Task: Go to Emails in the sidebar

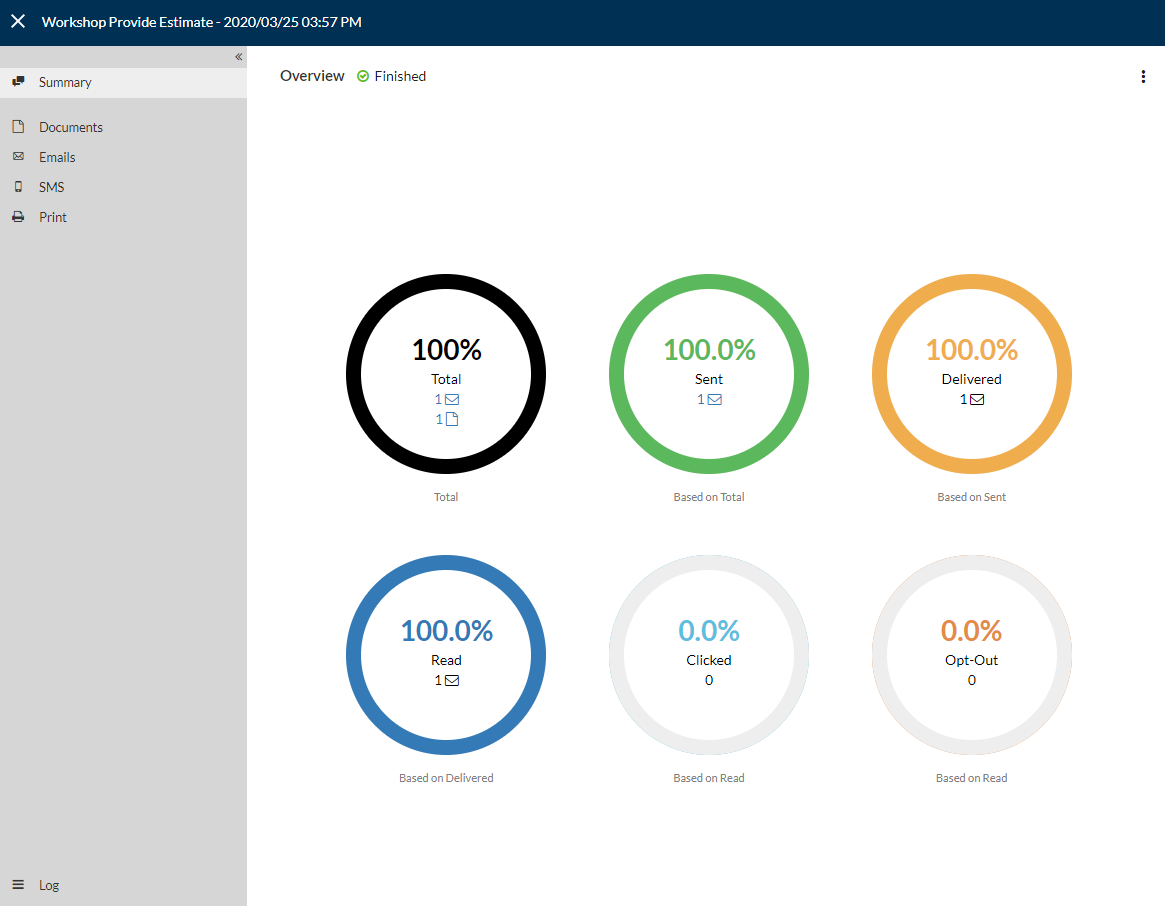Action: (57, 157)
